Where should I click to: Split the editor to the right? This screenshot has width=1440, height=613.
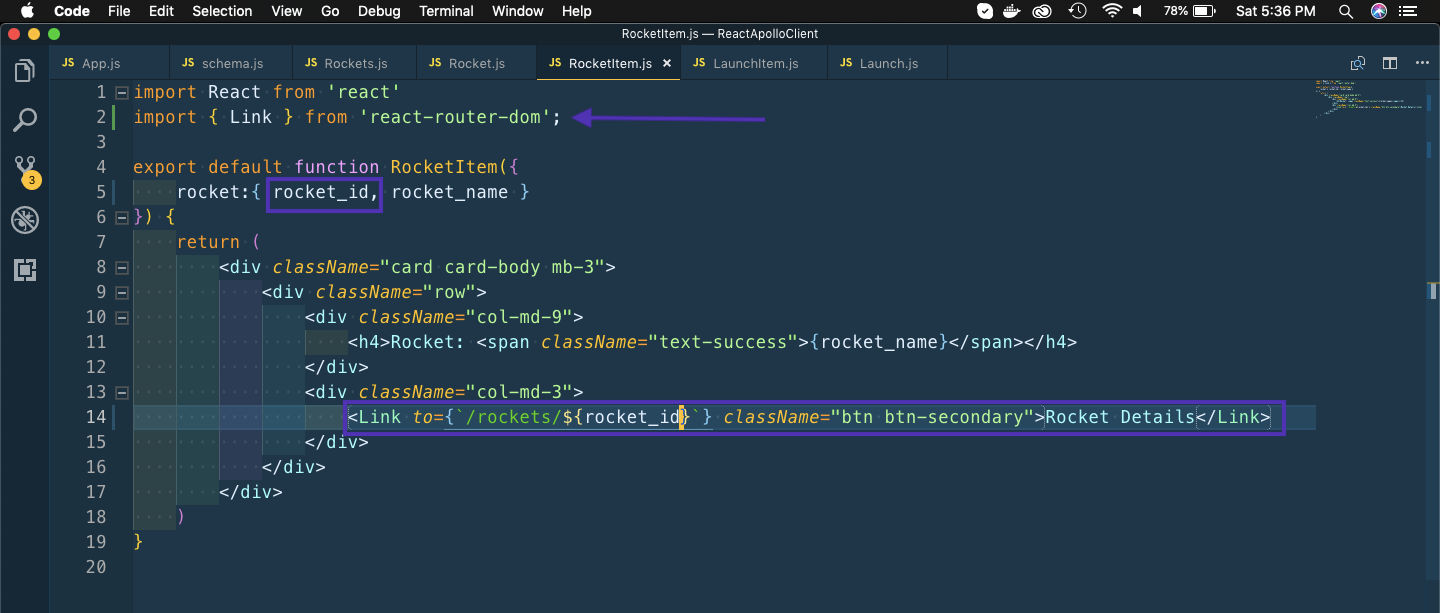pos(1390,63)
